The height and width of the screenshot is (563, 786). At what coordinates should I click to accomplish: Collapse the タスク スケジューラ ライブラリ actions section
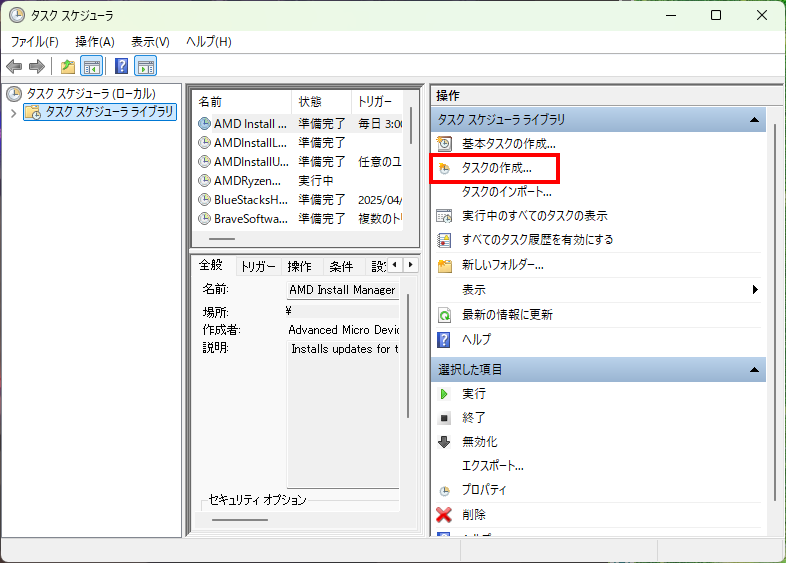pyautogui.click(x=755, y=120)
